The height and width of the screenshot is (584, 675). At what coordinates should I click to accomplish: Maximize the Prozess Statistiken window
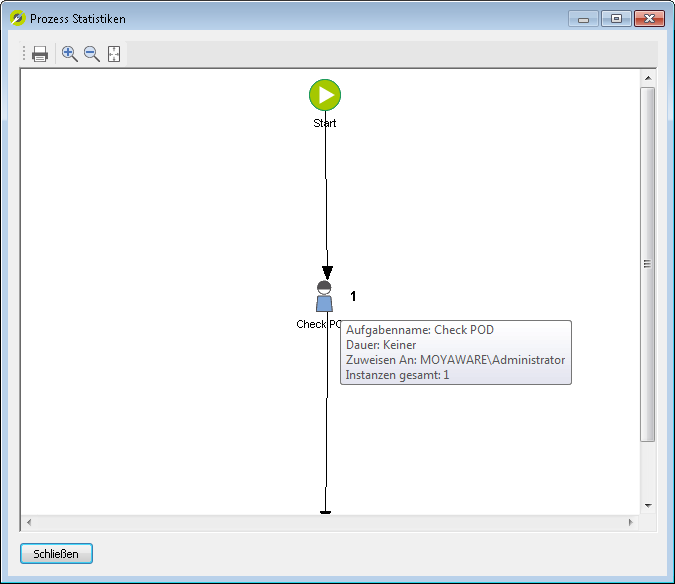(616, 19)
